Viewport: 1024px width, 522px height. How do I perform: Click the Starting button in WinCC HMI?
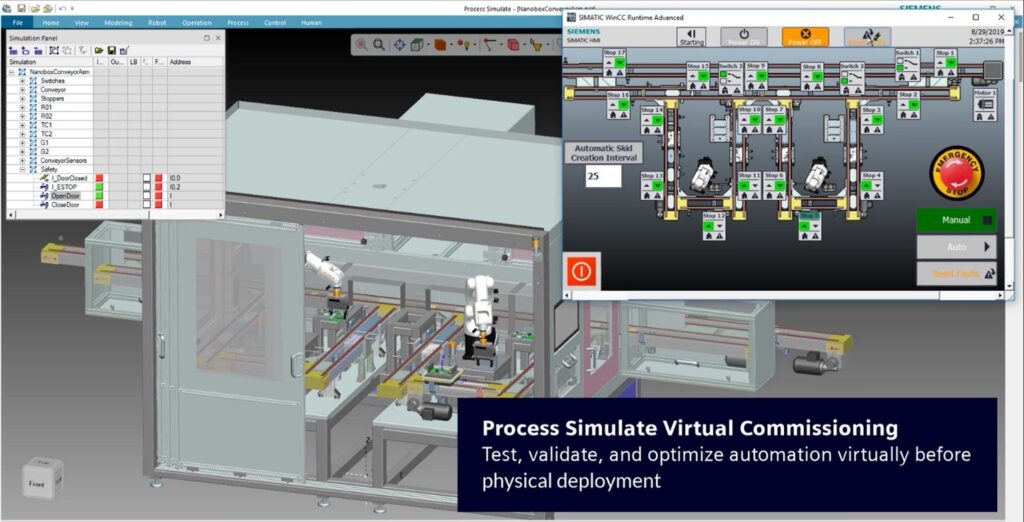tap(691, 37)
